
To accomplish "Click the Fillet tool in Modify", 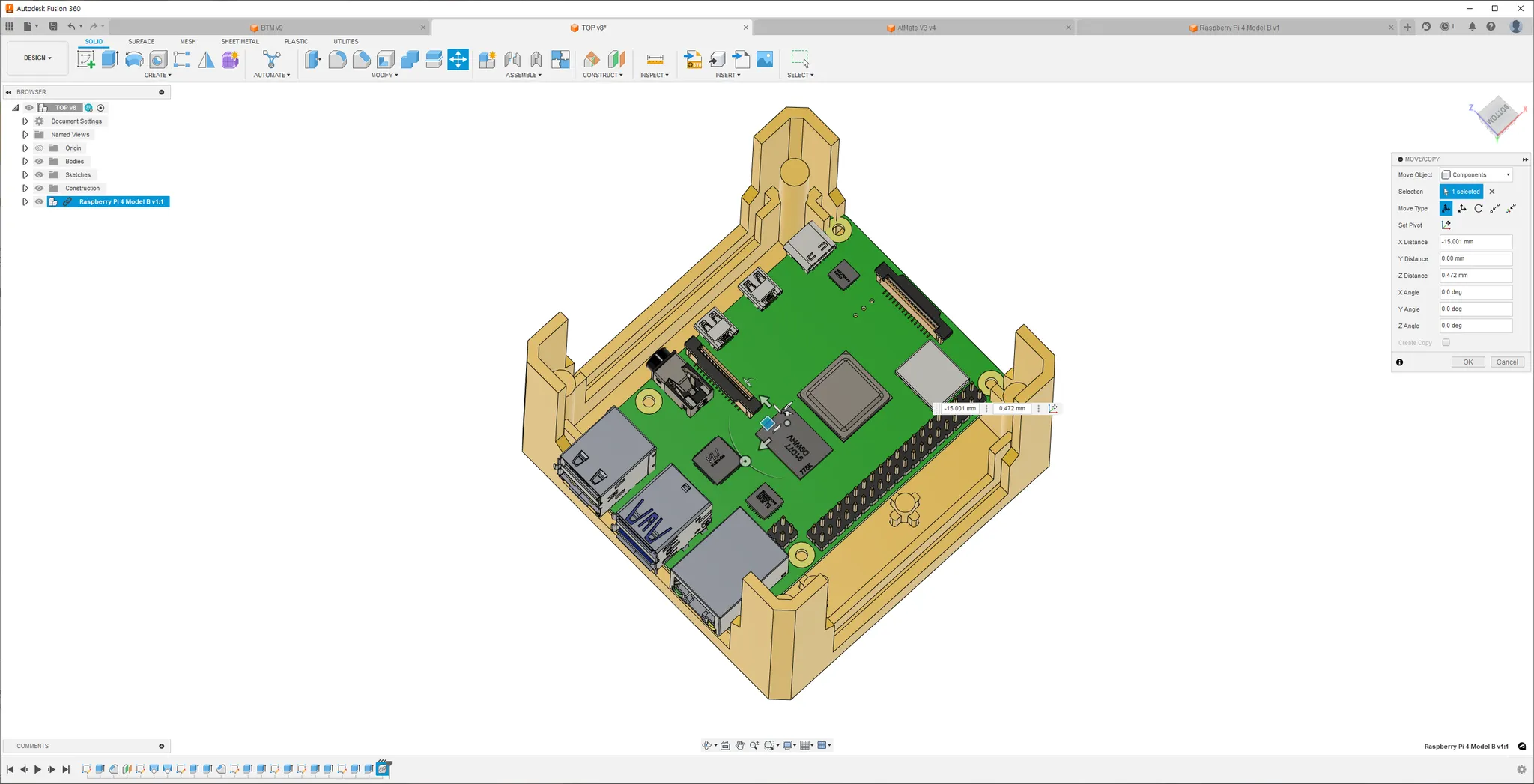I will click(x=337, y=60).
